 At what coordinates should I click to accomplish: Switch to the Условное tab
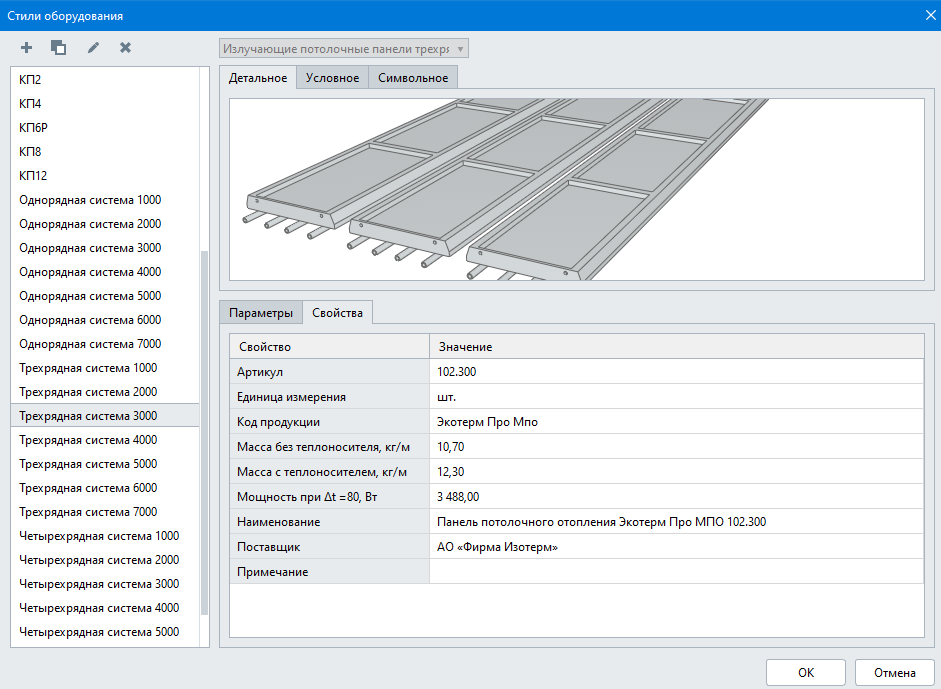click(332, 78)
